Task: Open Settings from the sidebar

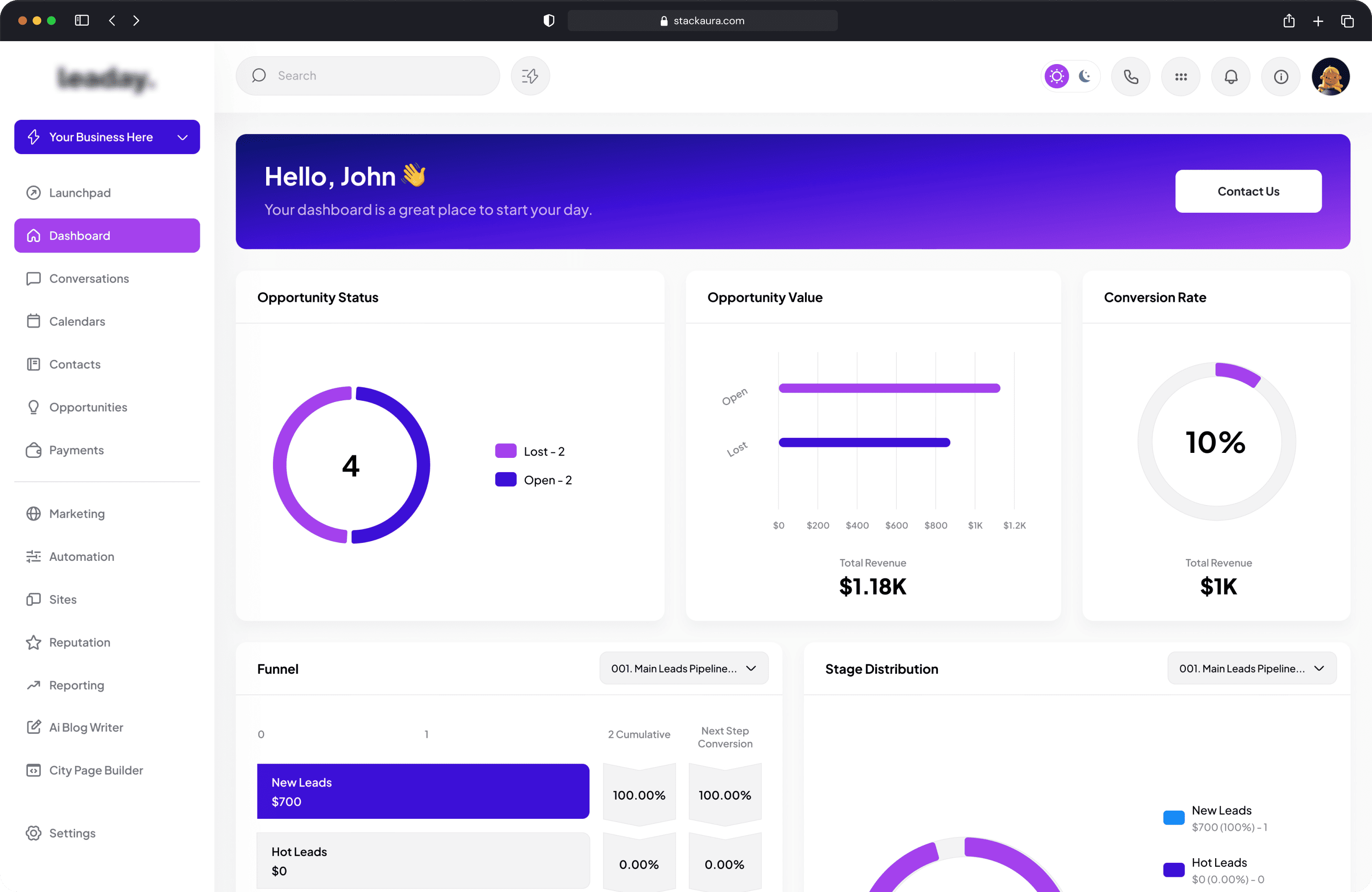Action: (72, 833)
